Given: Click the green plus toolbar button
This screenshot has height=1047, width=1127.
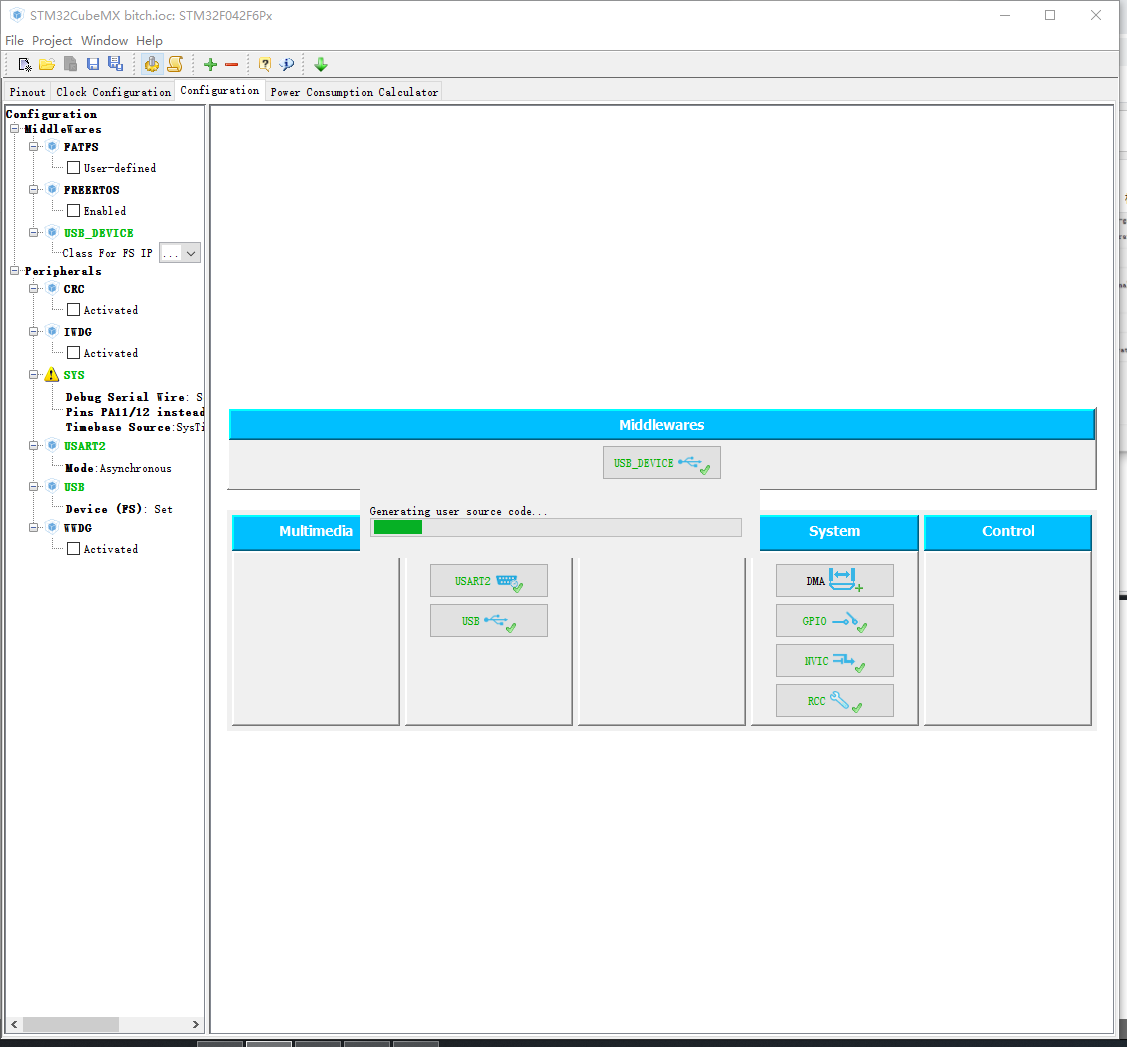Looking at the screenshot, I should 210,63.
